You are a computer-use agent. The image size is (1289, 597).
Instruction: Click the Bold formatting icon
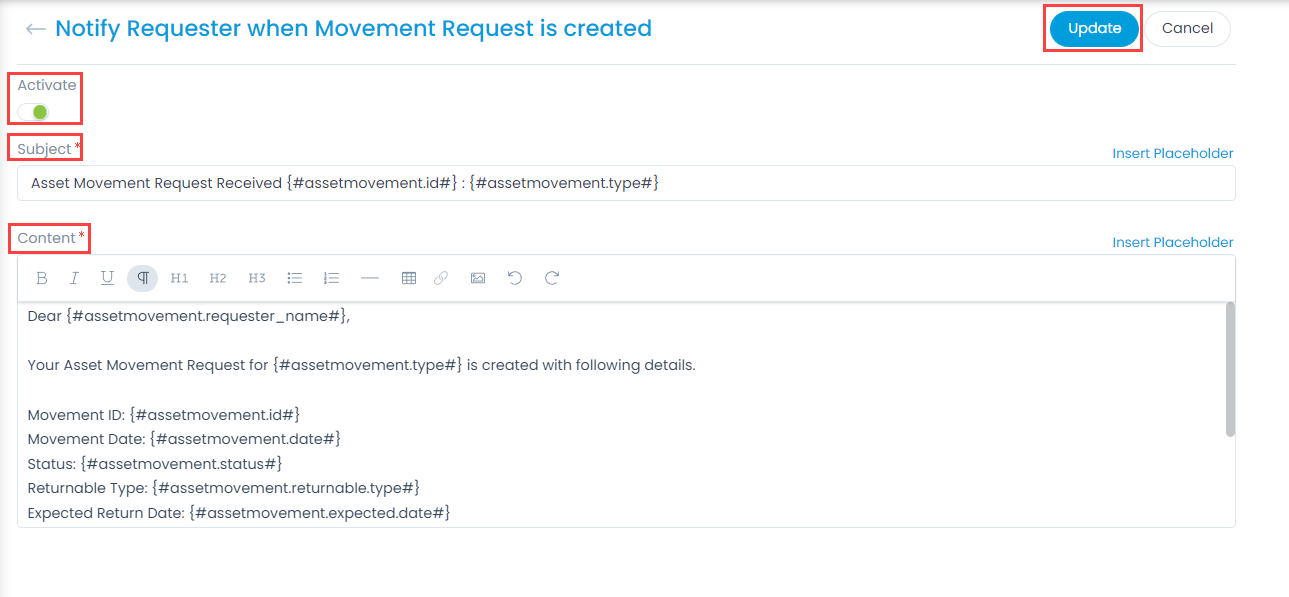pyautogui.click(x=42, y=278)
